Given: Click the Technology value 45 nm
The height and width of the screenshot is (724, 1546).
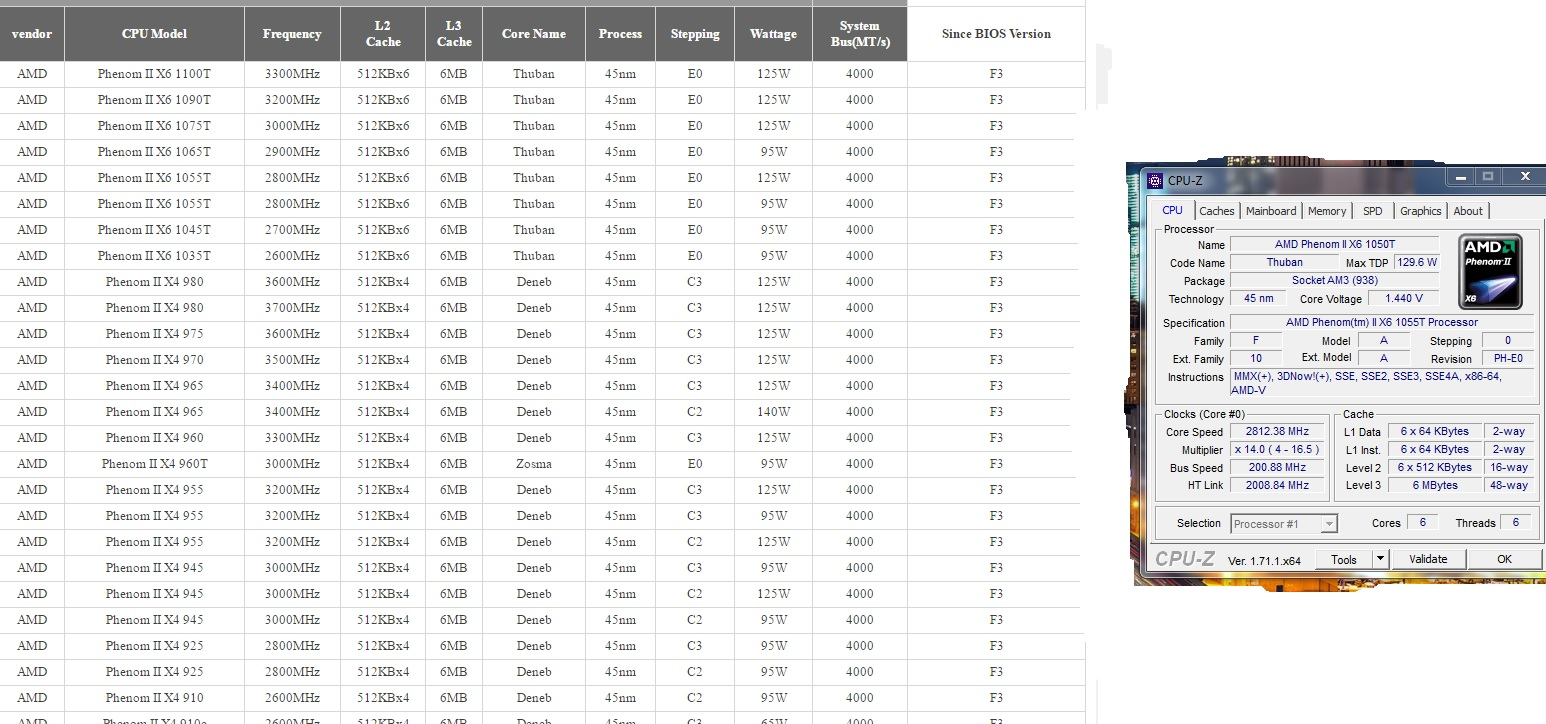Looking at the screenshot, I should (x=1258, y=298).
